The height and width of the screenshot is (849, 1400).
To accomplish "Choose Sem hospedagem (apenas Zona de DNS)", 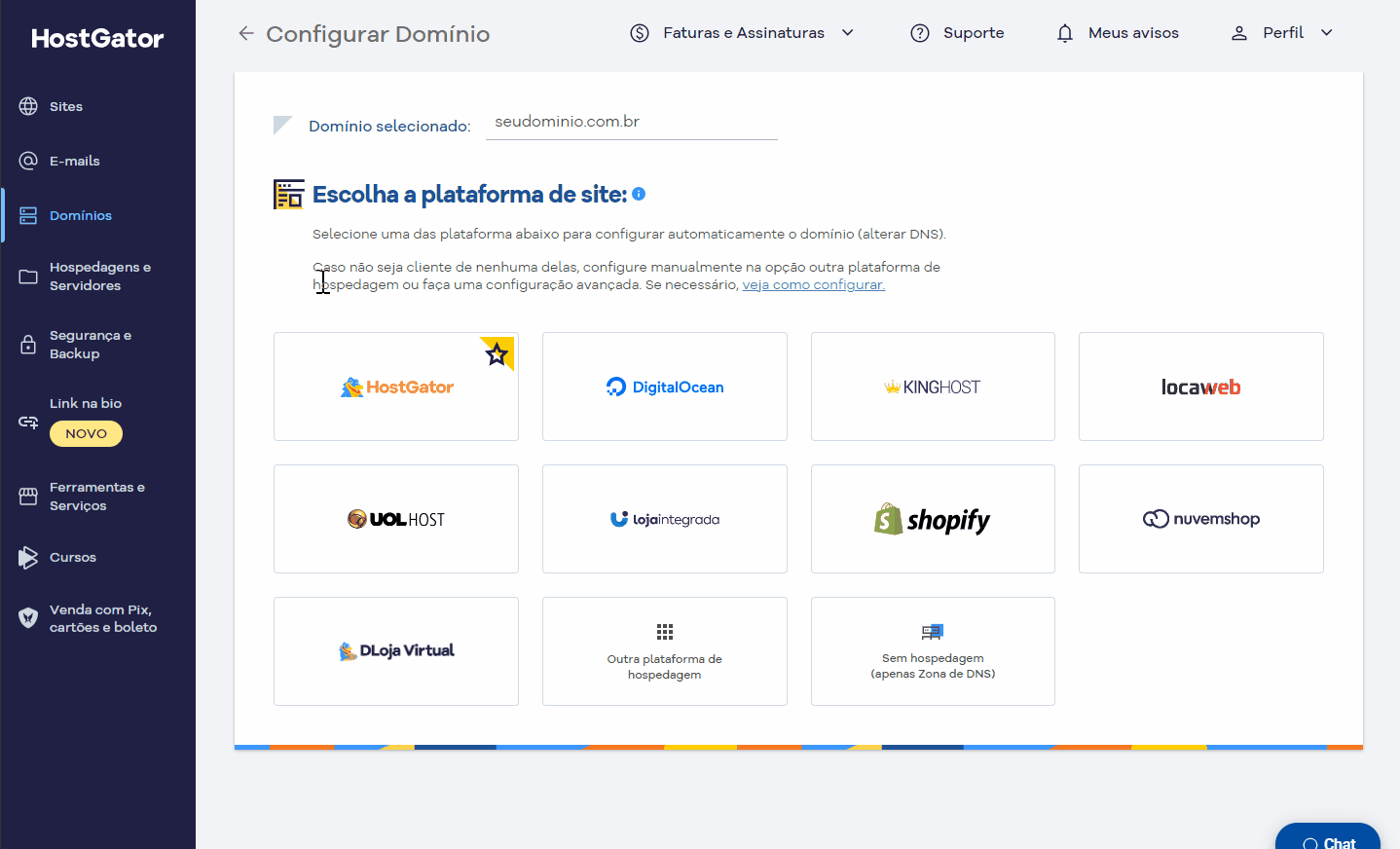I will [933, 651].
